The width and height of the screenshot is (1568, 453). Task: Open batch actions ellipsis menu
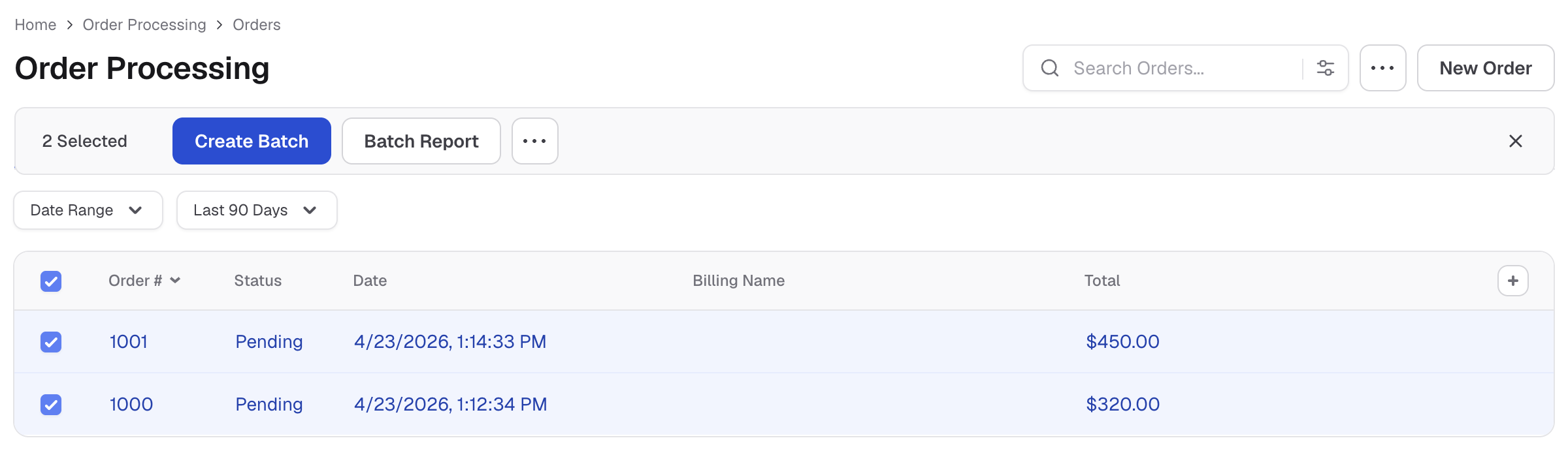click(x=534, y=141)
